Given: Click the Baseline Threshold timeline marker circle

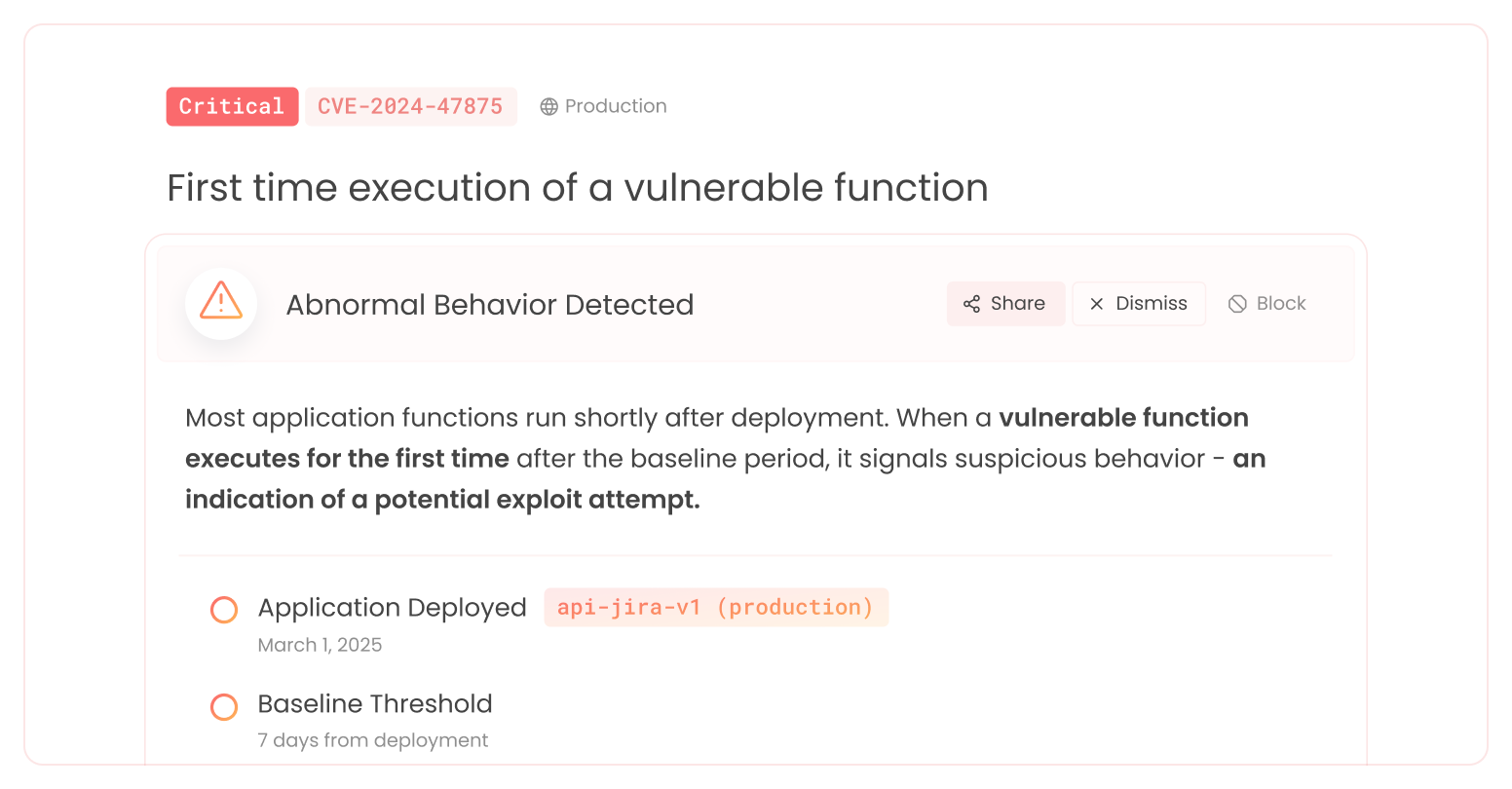Looking at the screenshot, I should tap(223, 706).
